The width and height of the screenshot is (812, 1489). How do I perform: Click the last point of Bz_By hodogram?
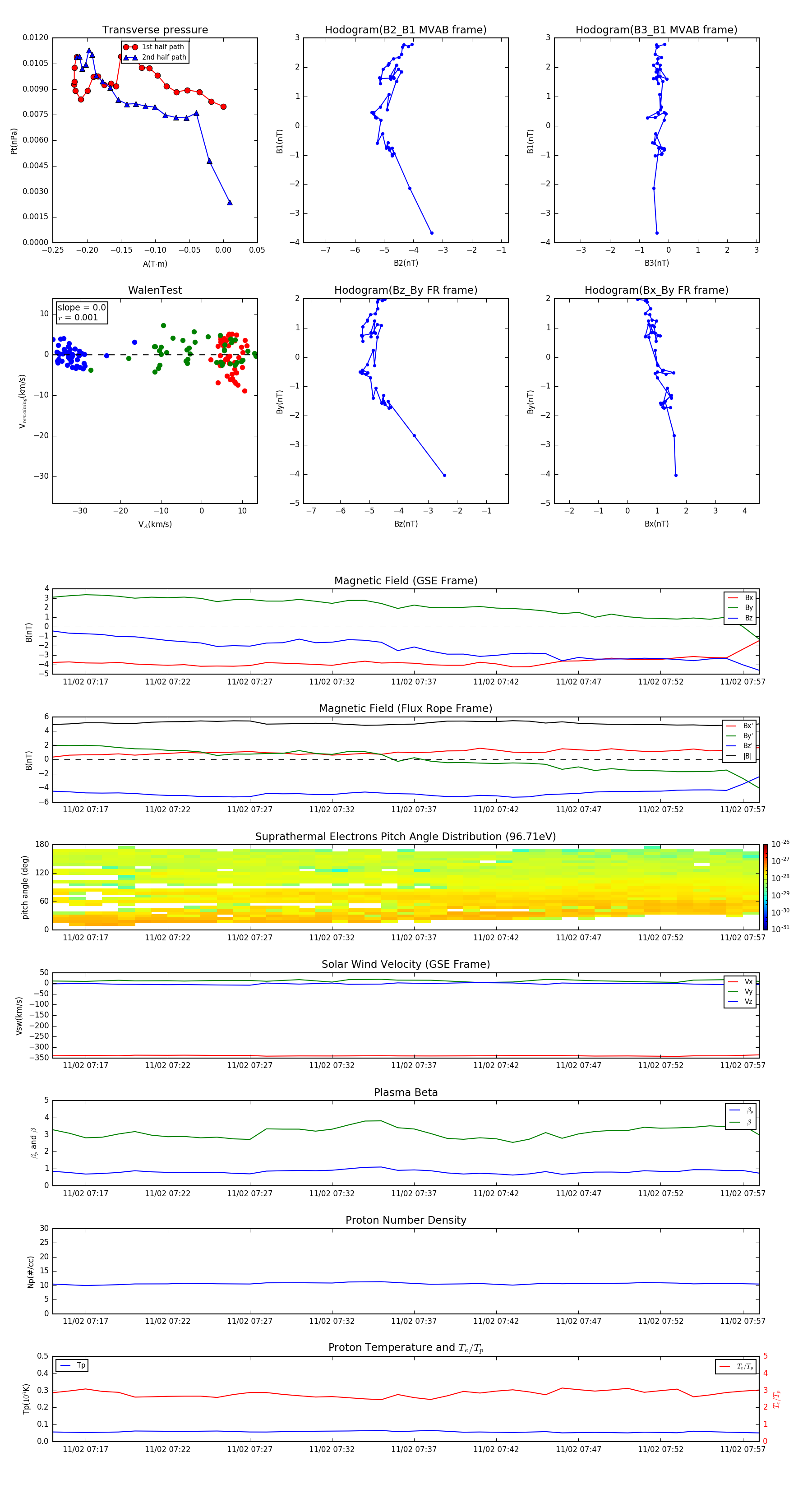tap(444, 475)
